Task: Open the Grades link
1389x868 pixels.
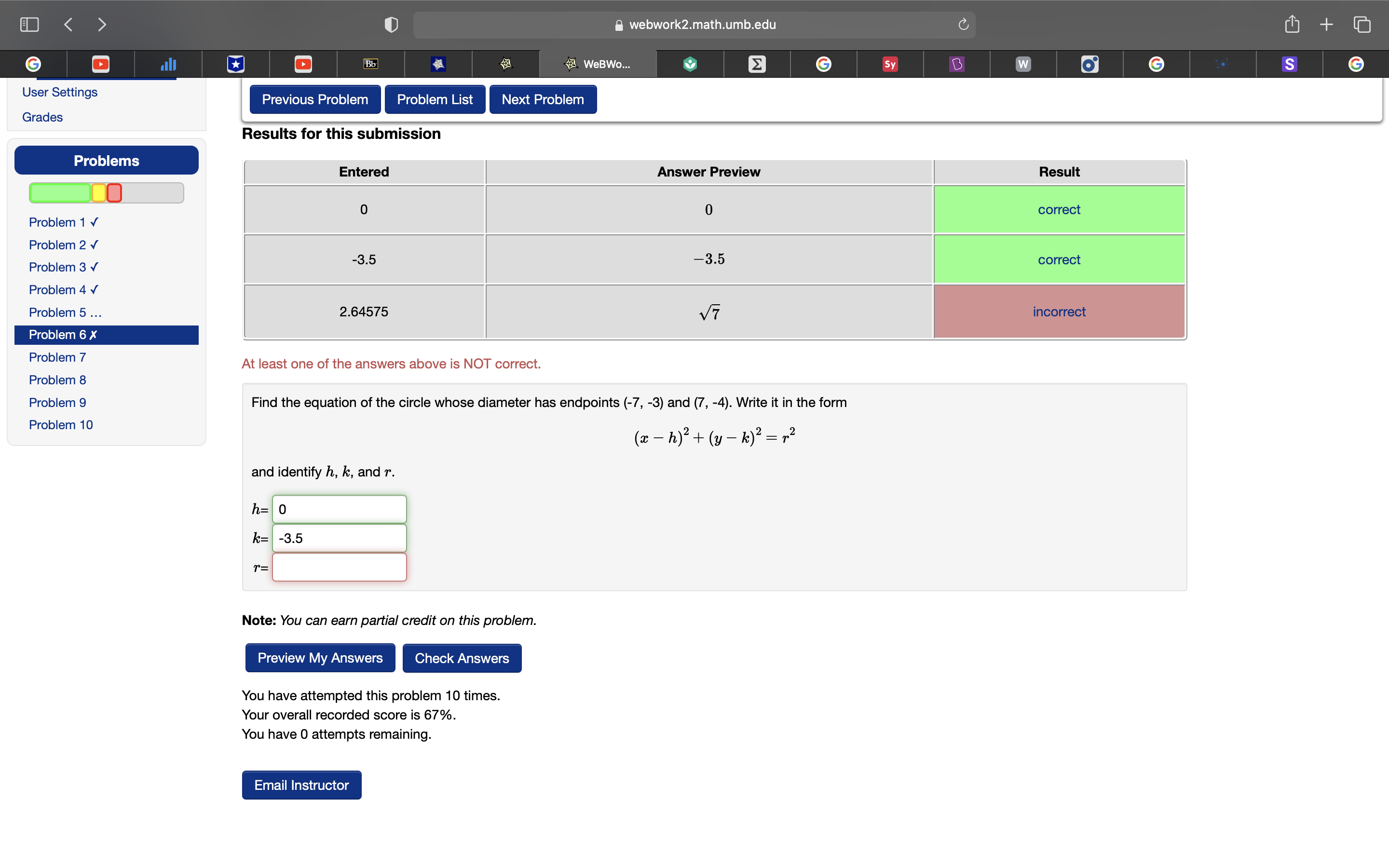Action: [x=42, y=117]
